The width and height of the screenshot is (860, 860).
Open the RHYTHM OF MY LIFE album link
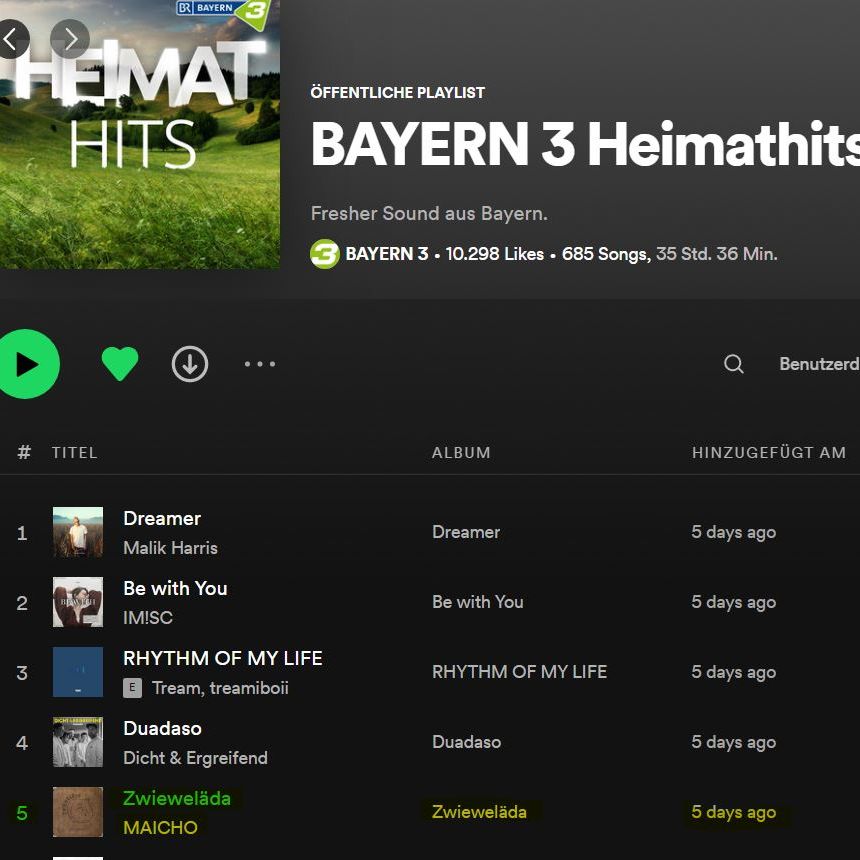tap(519, 672)
